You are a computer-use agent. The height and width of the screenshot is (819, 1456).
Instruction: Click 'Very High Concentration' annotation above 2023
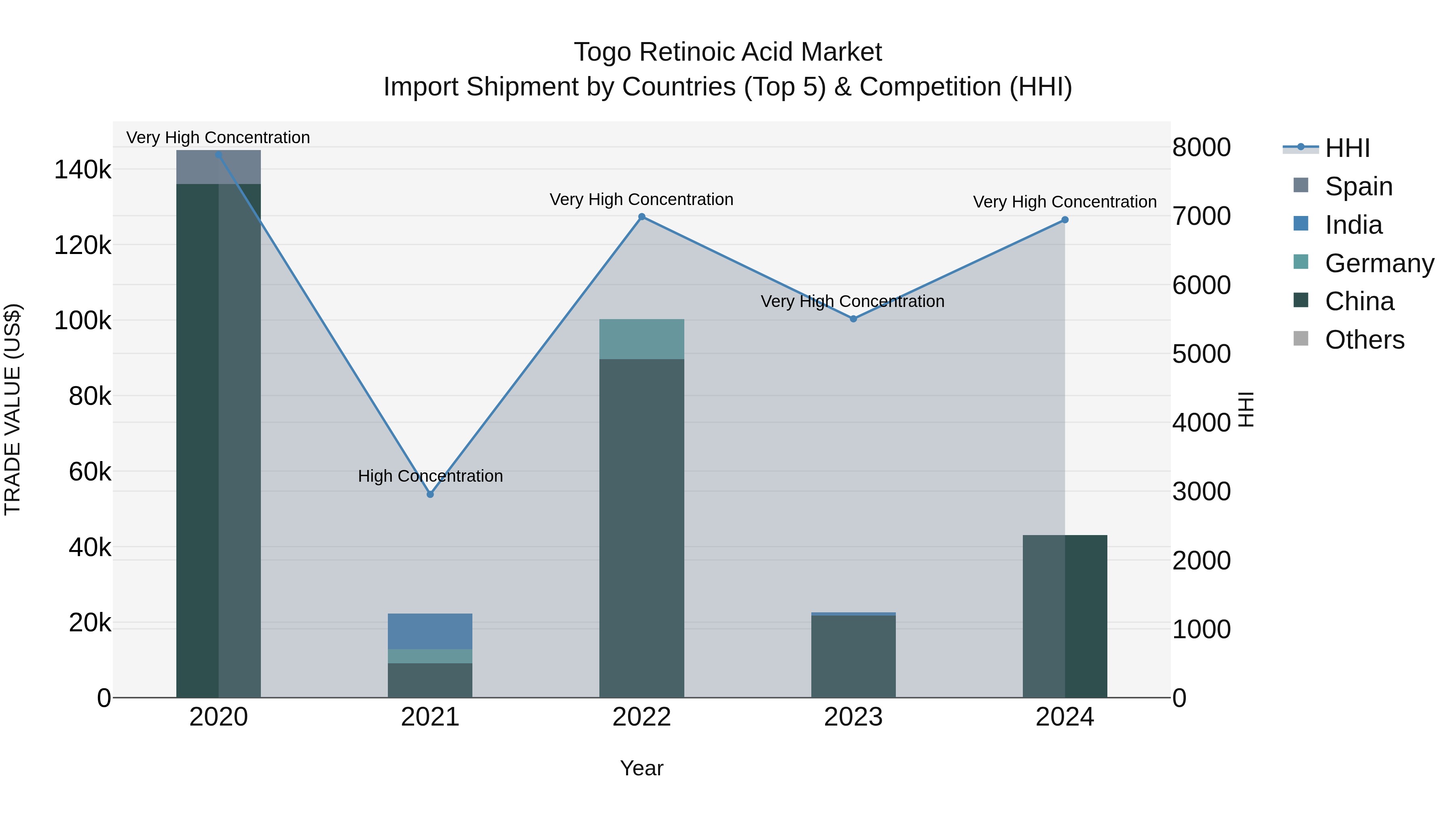tap(853, 301)
